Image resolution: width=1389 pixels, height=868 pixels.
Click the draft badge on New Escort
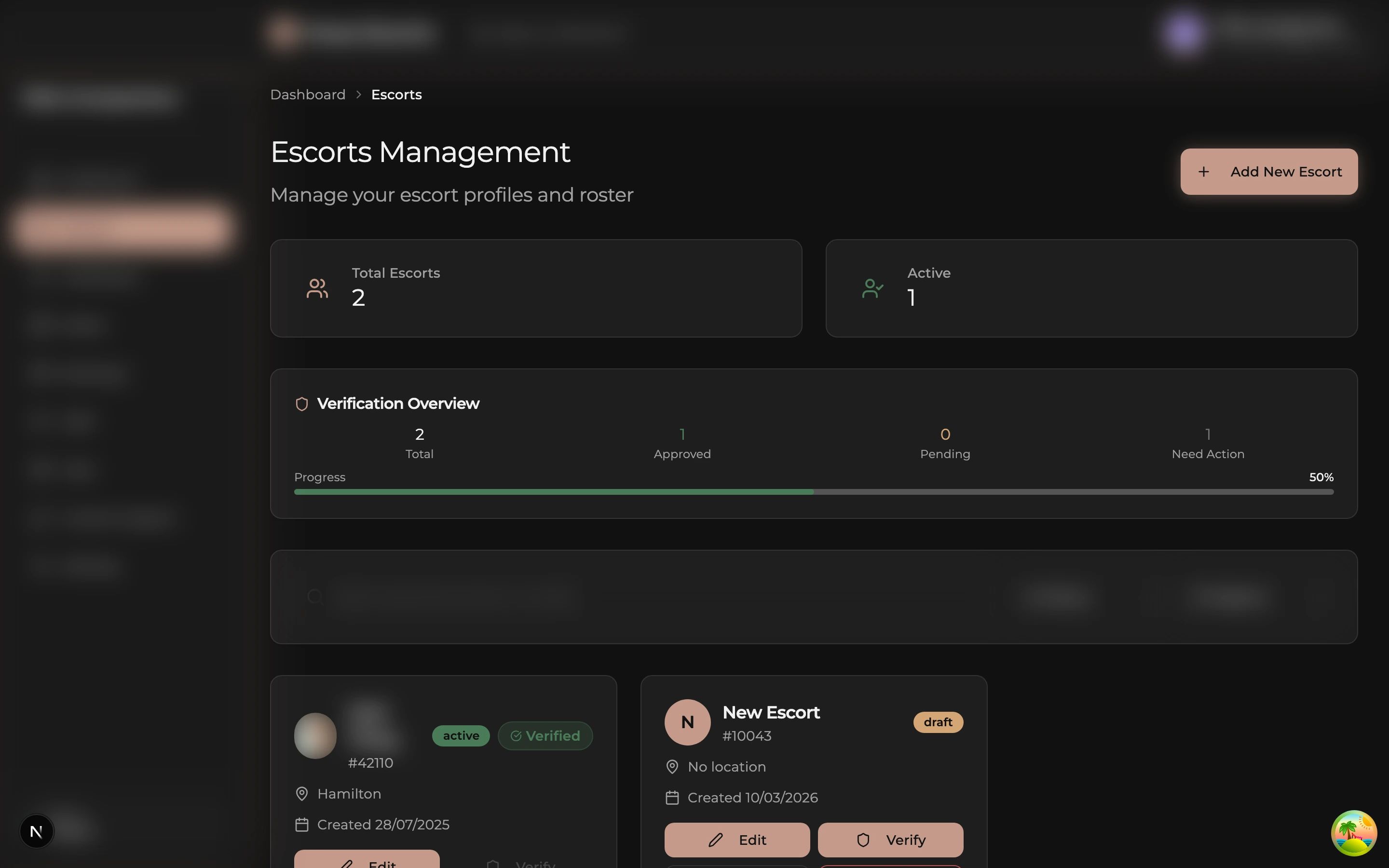(x=938, y=722)
